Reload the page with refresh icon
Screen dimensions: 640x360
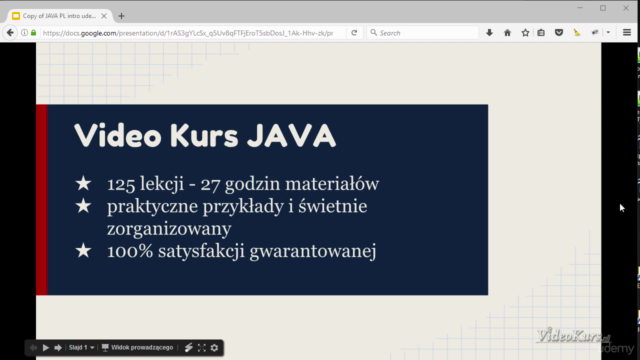tap(354, 33)
